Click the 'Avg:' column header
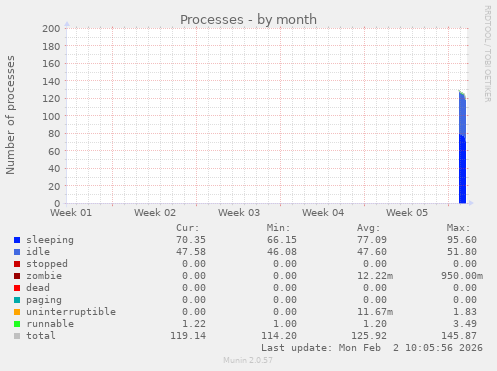 [368, 228]
